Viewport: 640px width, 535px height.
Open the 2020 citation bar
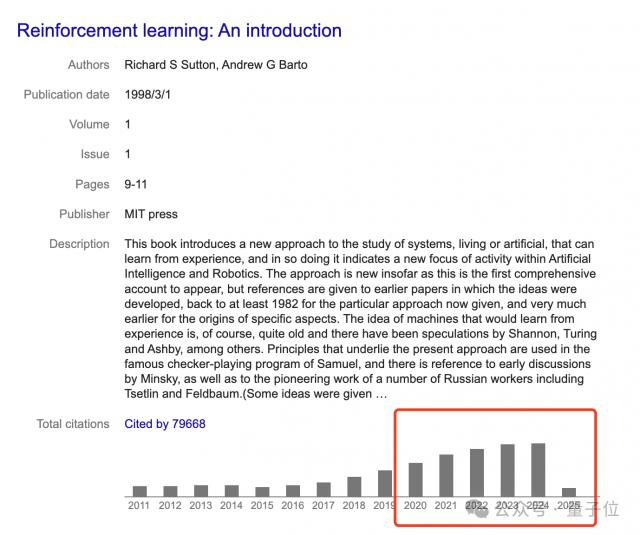pos(415,479)
